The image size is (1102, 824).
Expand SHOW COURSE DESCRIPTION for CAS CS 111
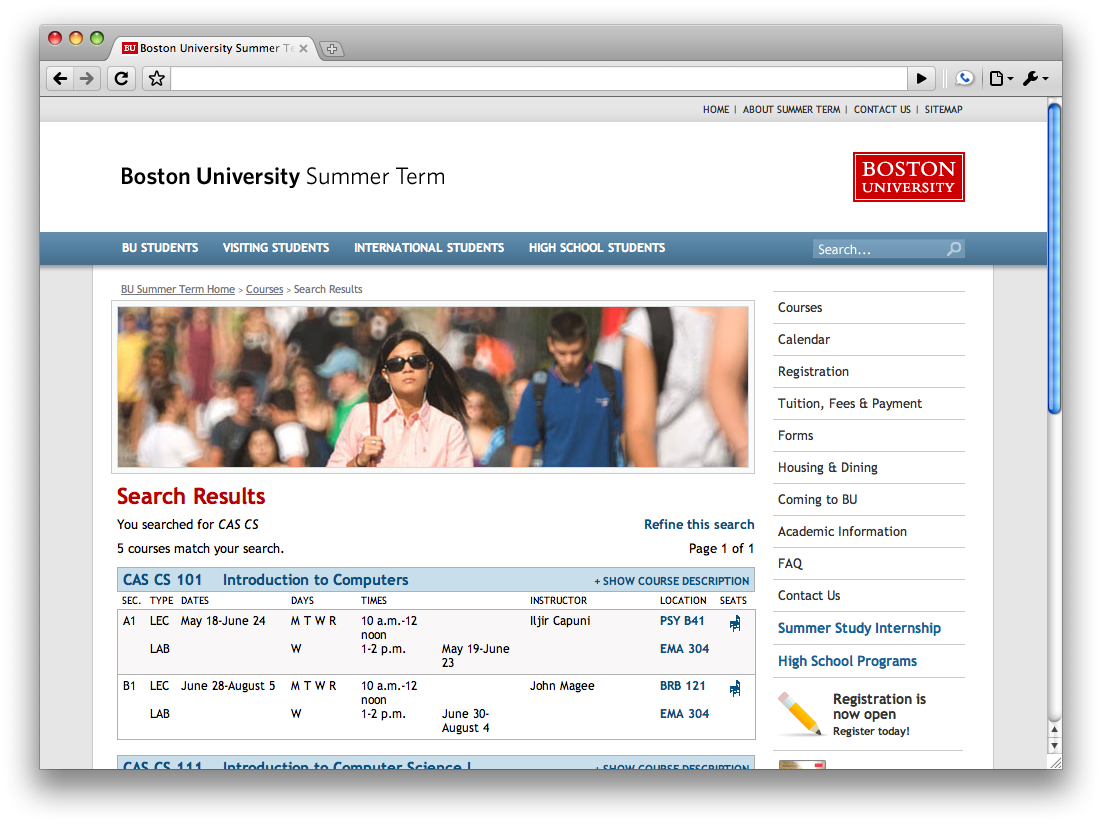672,766
